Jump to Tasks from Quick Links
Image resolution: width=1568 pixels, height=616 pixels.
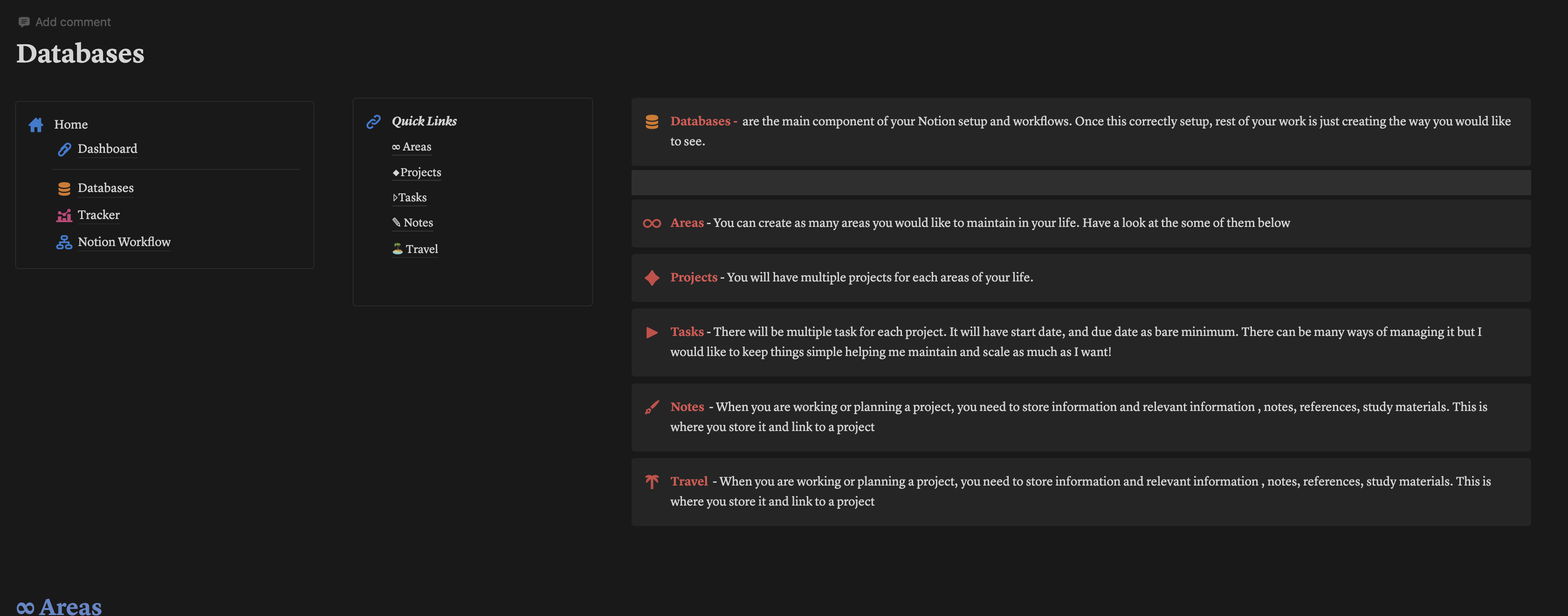410,198
